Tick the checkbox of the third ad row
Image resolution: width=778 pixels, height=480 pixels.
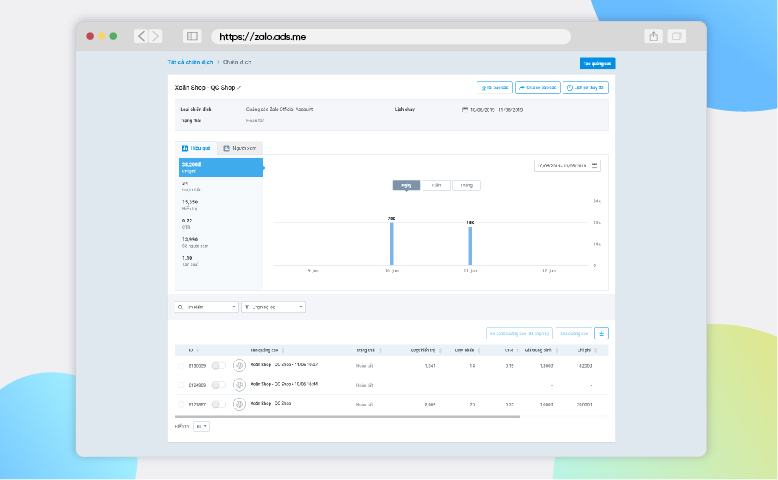pos(181,405)
